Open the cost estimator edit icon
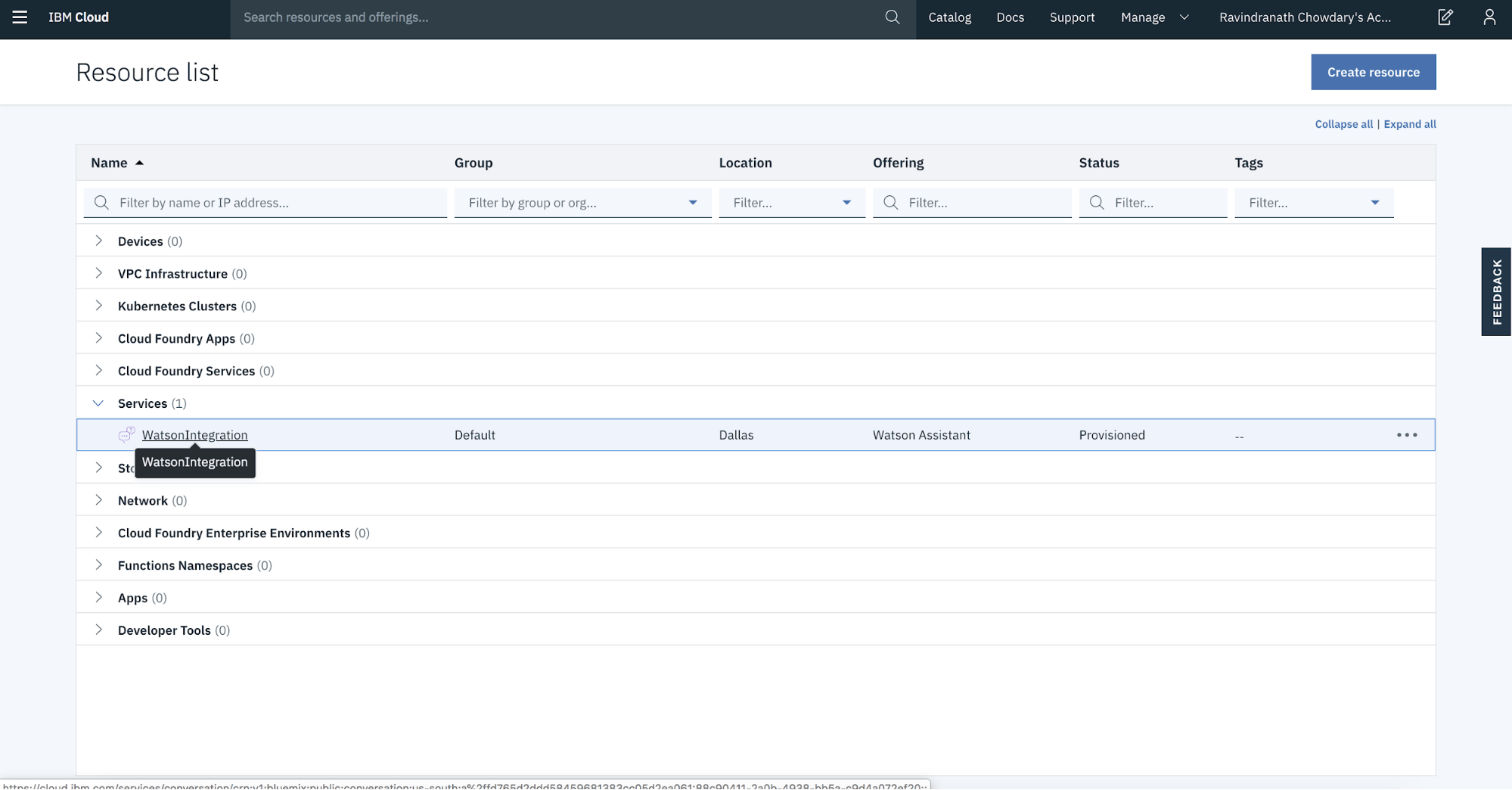The height and width of the screenshot is (790, 1512). pos(1445,17)
